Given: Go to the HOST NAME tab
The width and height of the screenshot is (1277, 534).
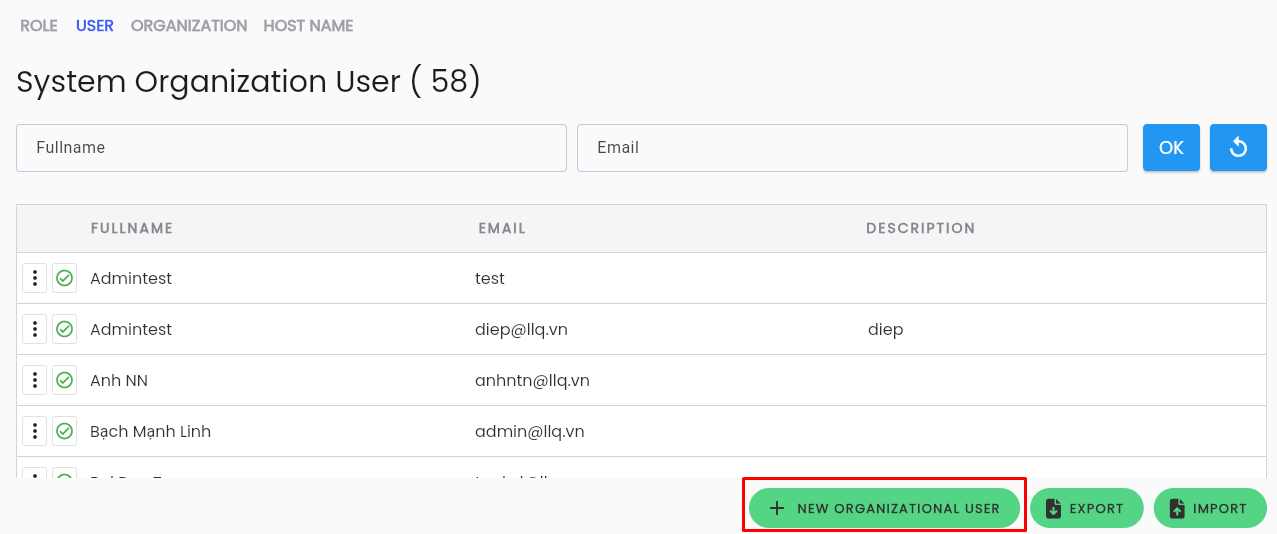Looking at the screenshot, I should [308, 26].
